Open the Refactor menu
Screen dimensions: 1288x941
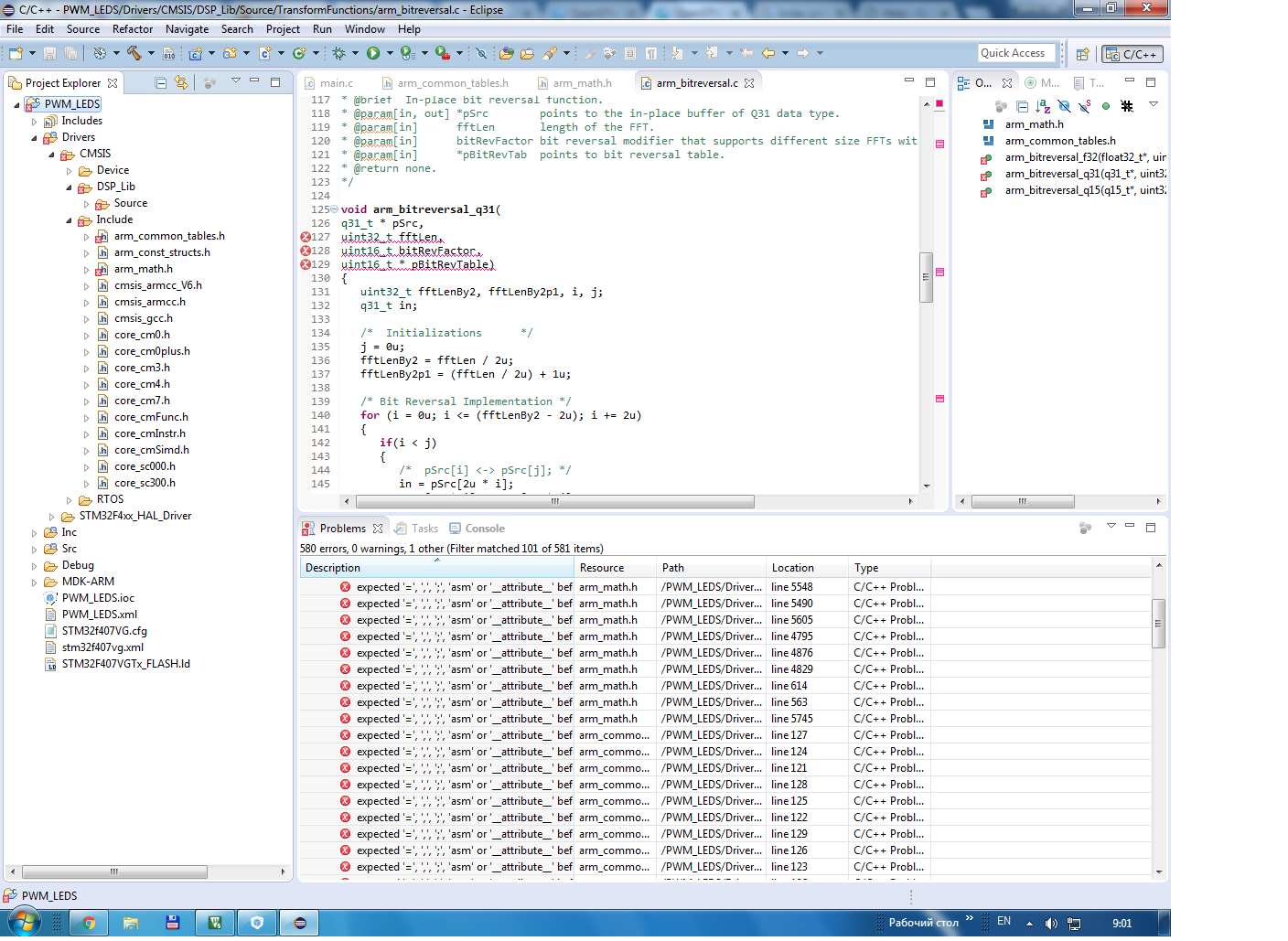pyautogui.click(x=133, y=29)
